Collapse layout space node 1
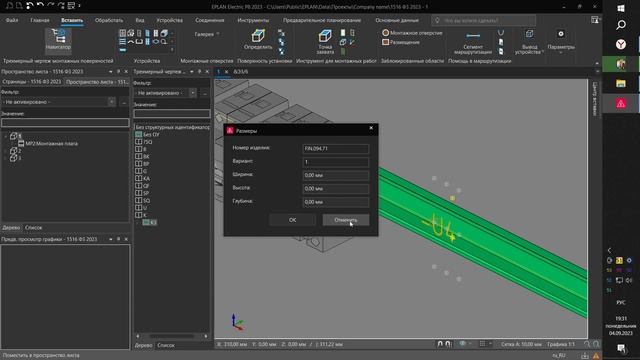 point(5,136)
